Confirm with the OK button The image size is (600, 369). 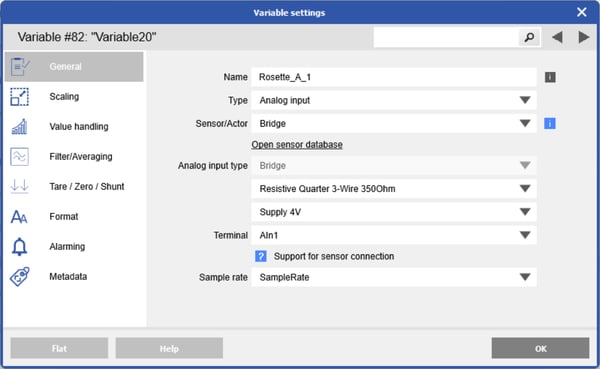point(540,348)
